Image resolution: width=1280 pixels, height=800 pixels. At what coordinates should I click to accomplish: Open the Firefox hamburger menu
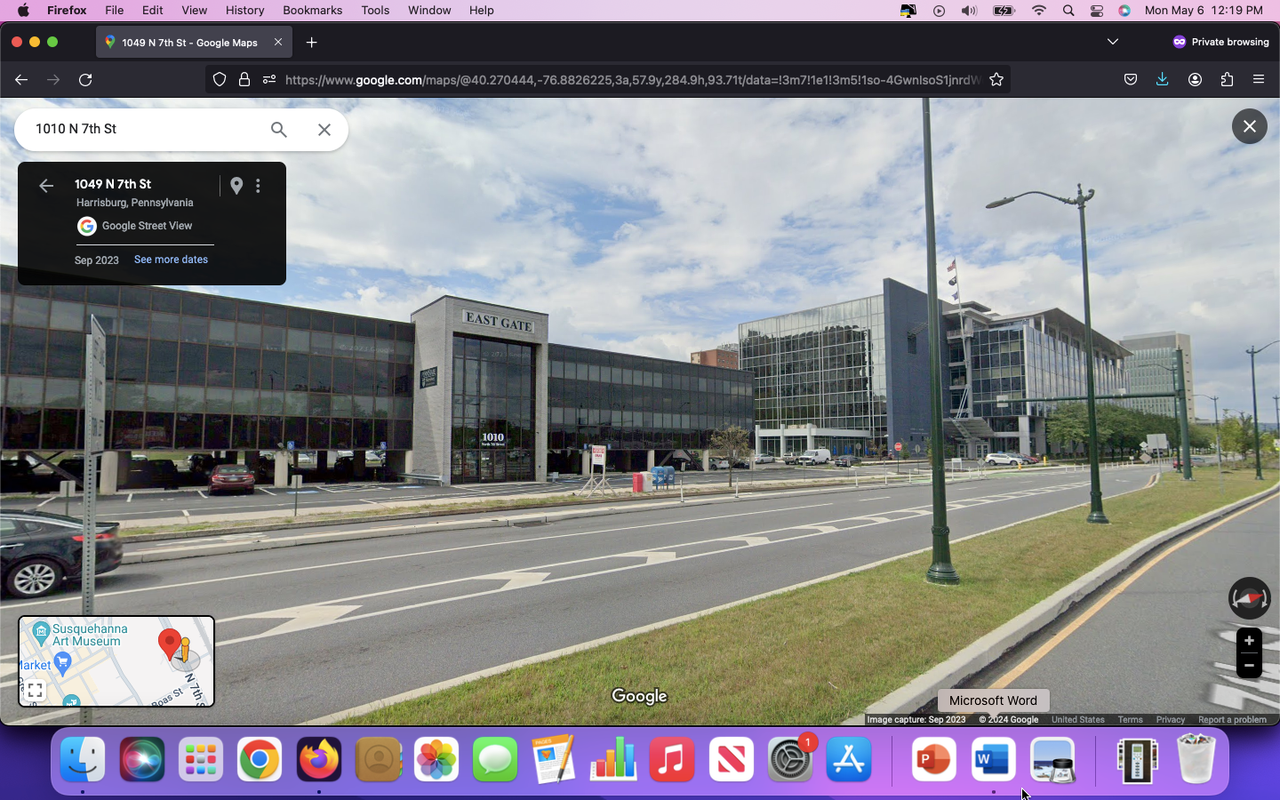[1259, 80]
